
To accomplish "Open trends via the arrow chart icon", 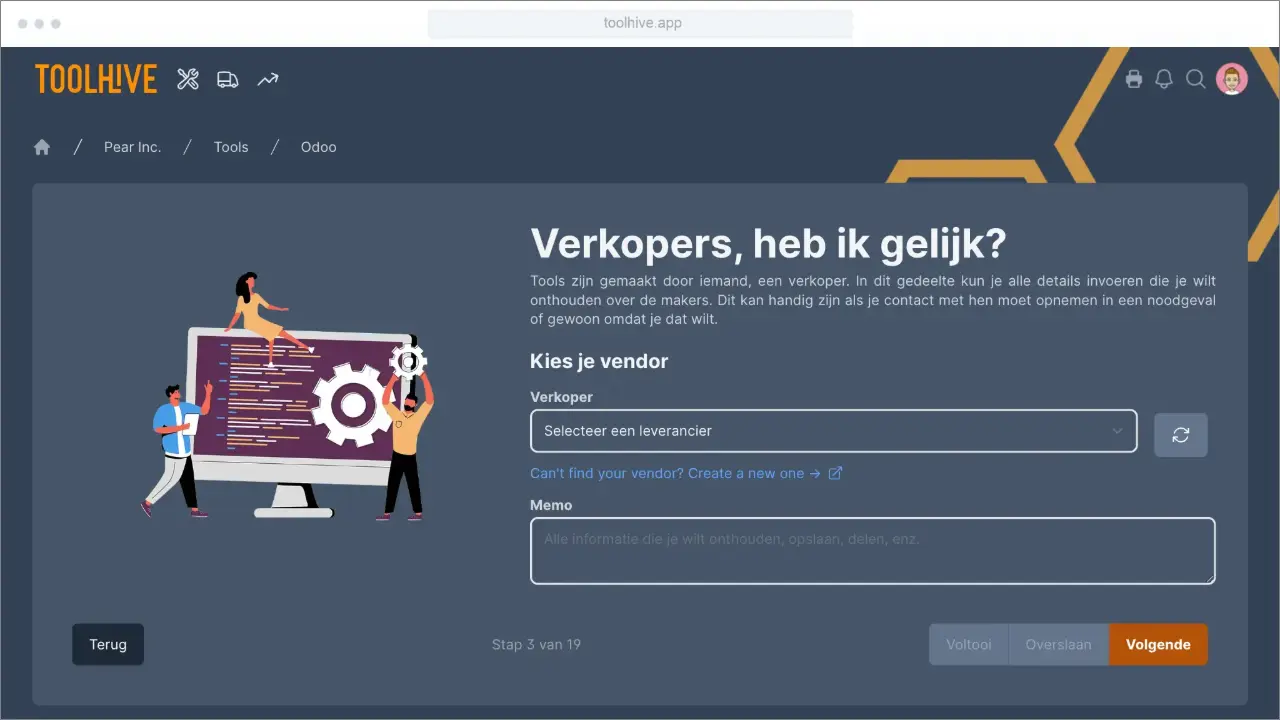I will (267, 78).
